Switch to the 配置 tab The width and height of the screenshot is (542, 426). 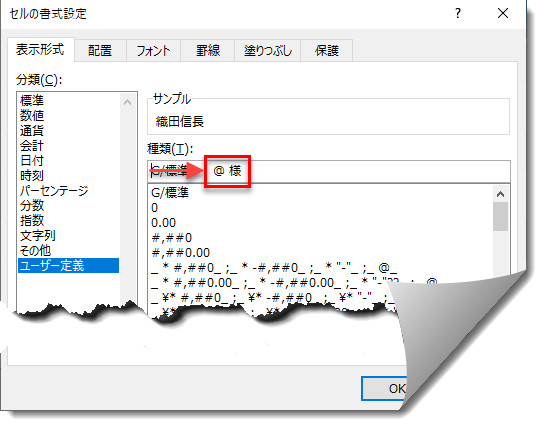click(x=100, y=51)
